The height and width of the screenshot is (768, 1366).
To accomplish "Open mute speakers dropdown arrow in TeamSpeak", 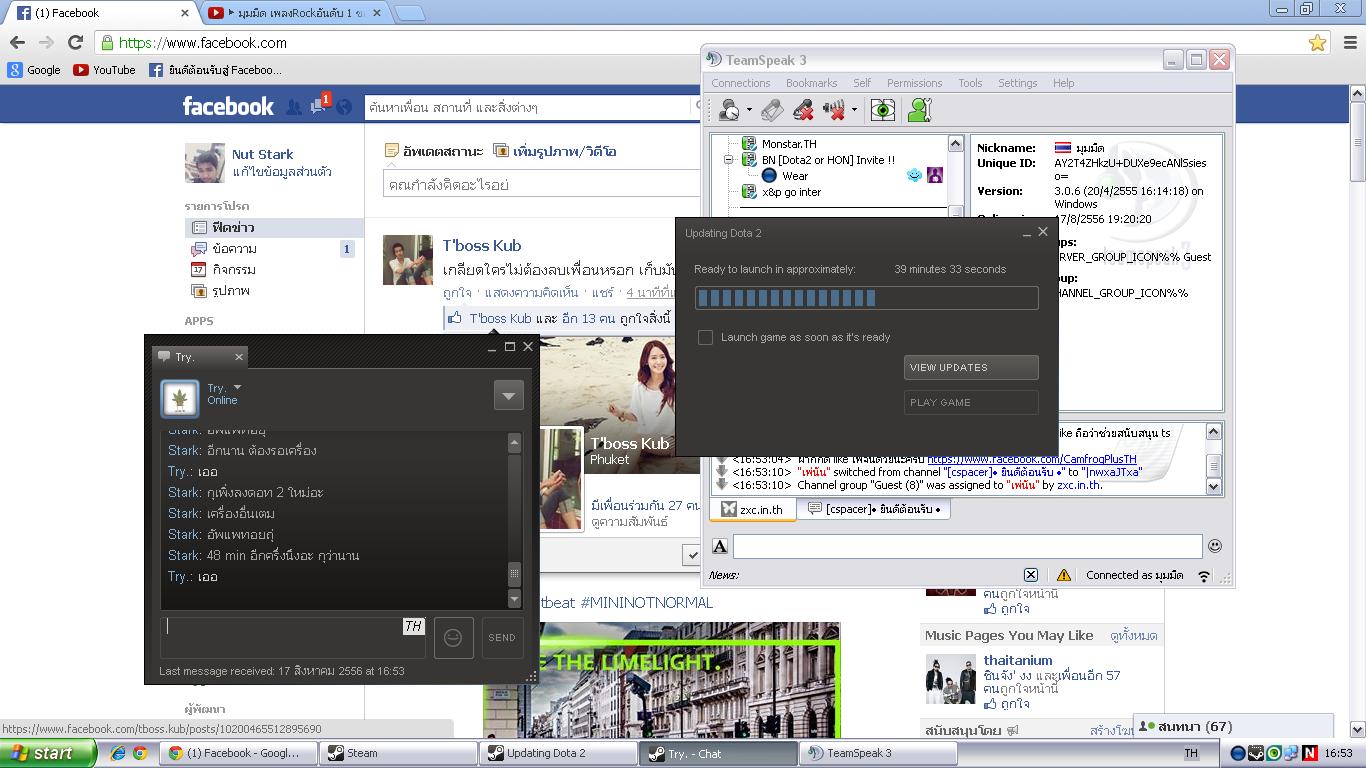I will click(x=854, y=110).
